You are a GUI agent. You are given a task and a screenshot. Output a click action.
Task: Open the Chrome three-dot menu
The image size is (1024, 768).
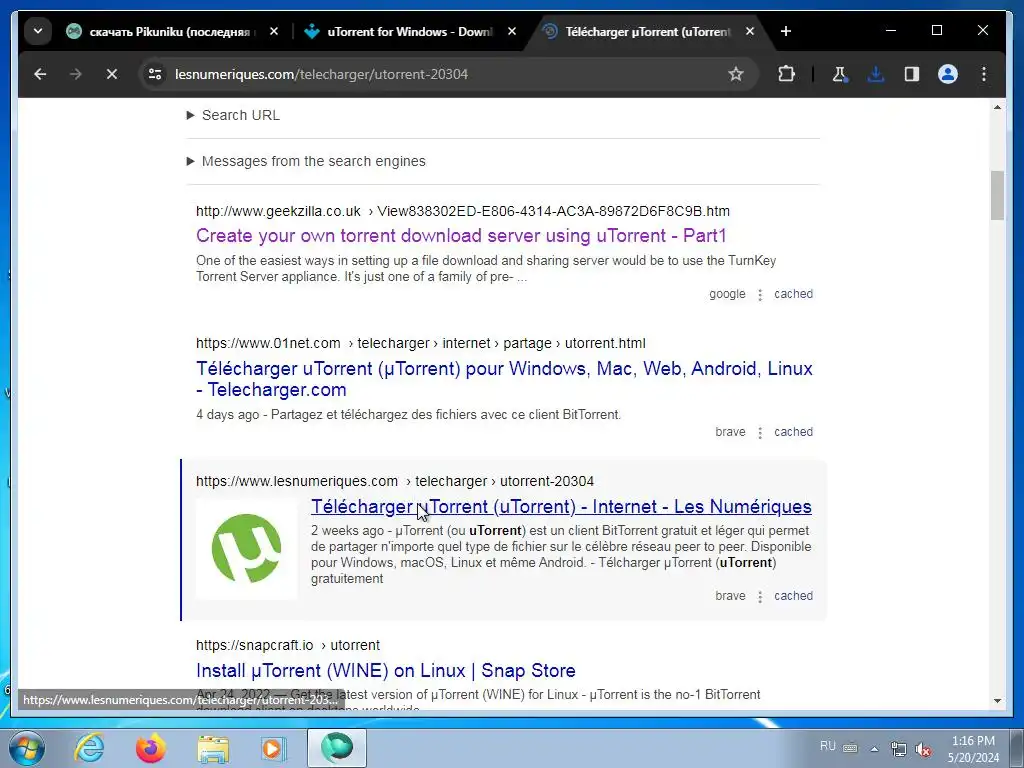[984, 74]
